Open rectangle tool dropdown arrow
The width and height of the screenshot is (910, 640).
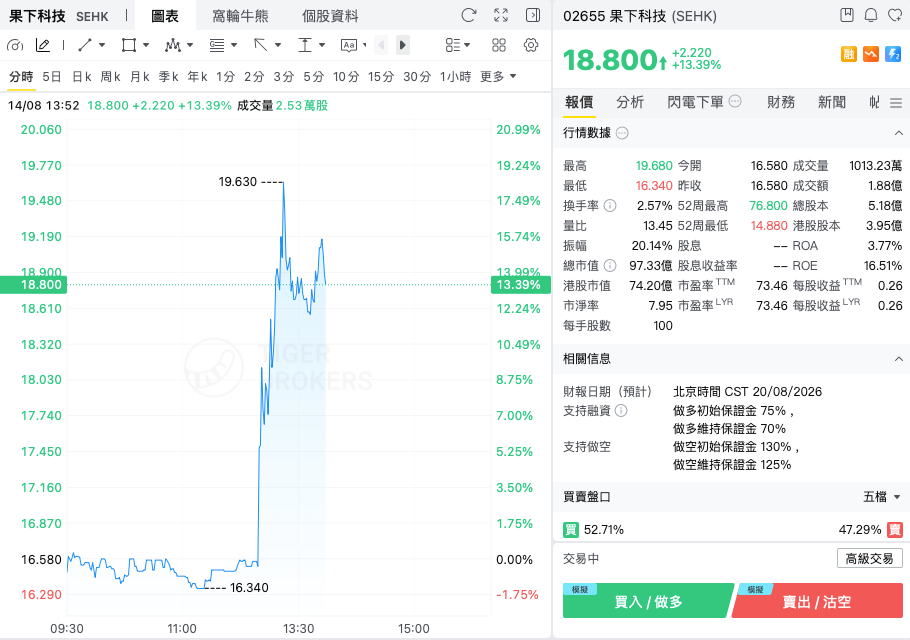pos(146,45)
